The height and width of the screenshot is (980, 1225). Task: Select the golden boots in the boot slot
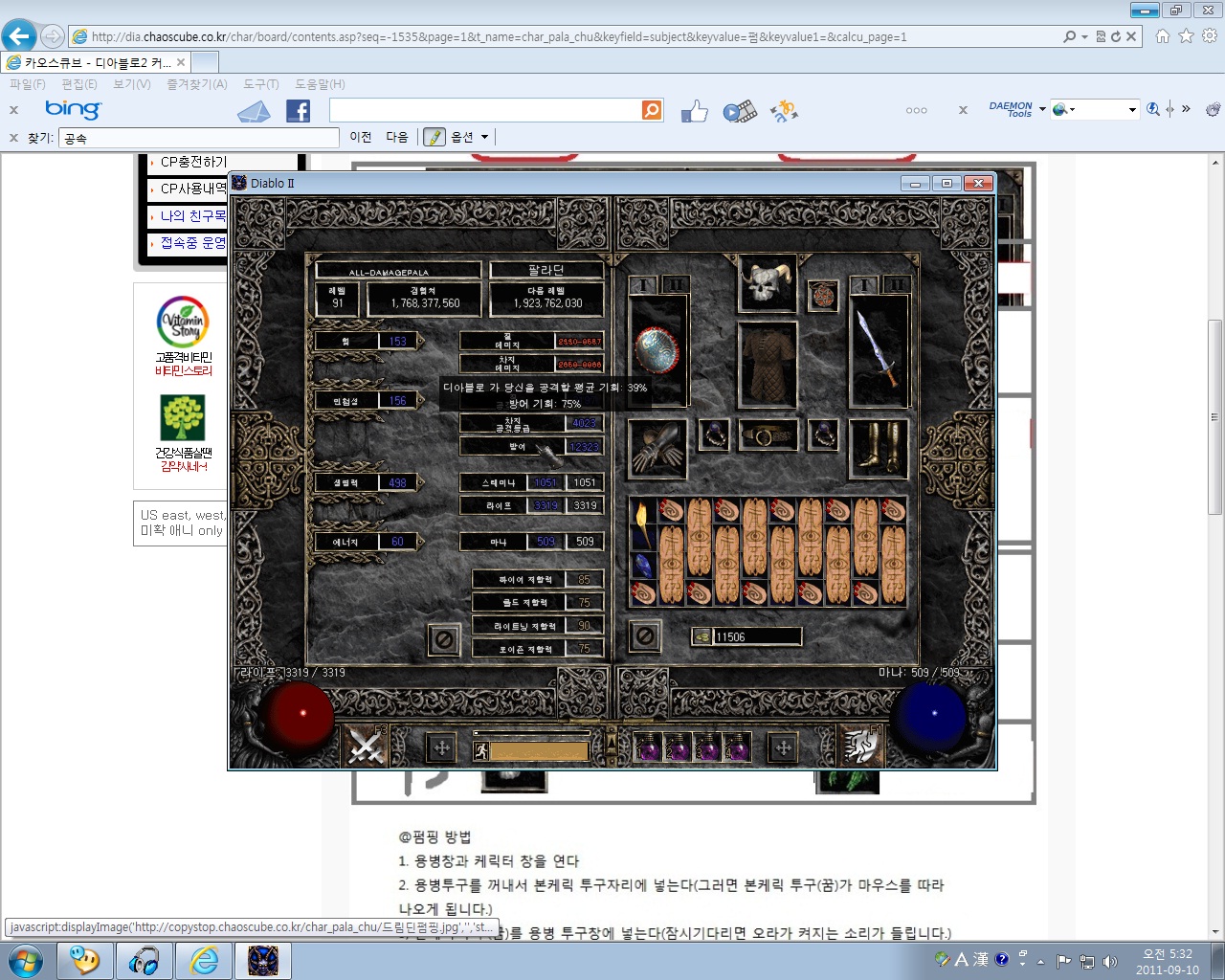click(879, 448)
